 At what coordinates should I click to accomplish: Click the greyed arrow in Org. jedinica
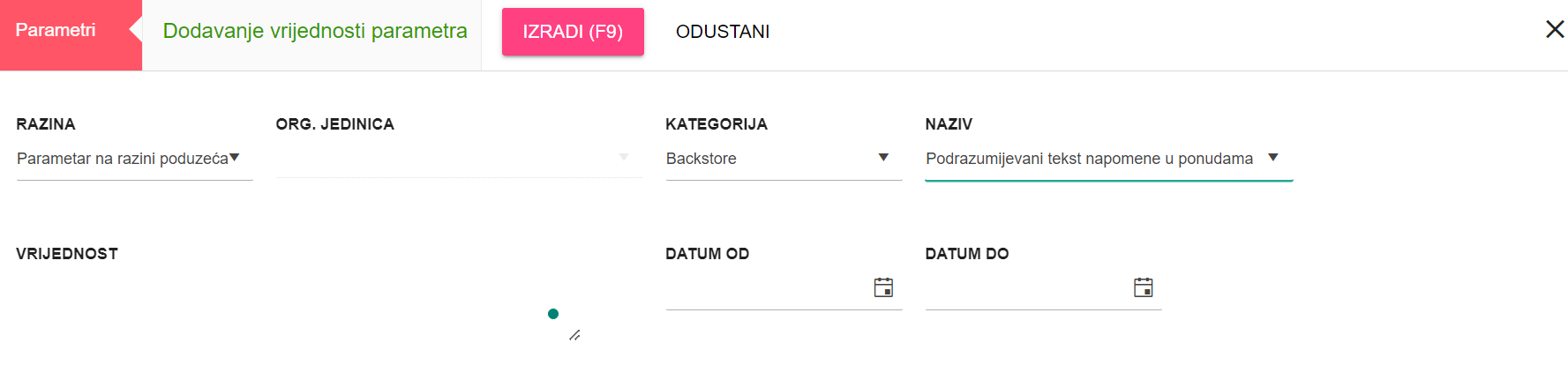(624, 157)
